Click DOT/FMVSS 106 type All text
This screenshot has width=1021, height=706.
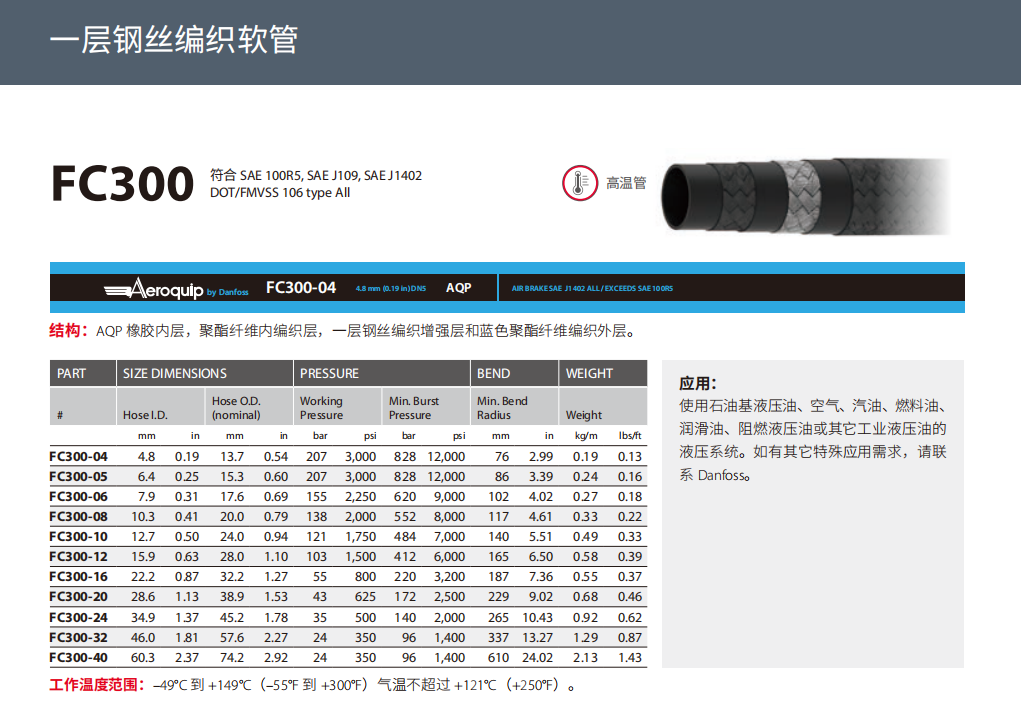[280, 193]
